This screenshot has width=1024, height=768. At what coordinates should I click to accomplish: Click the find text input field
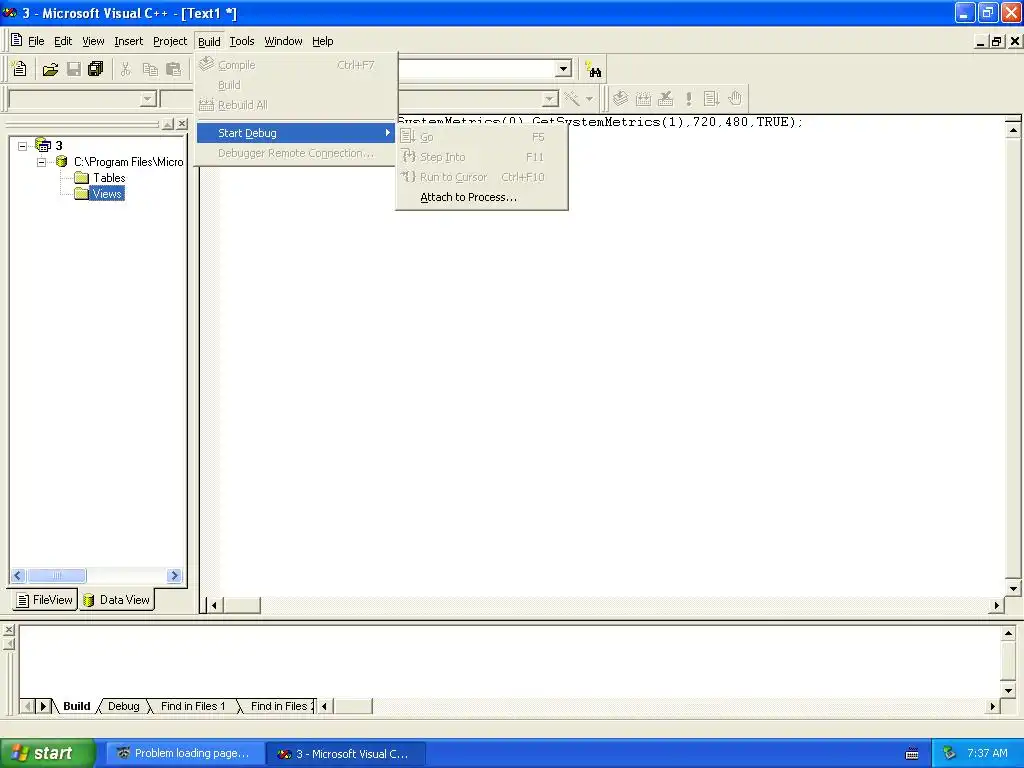click(476, 69)
